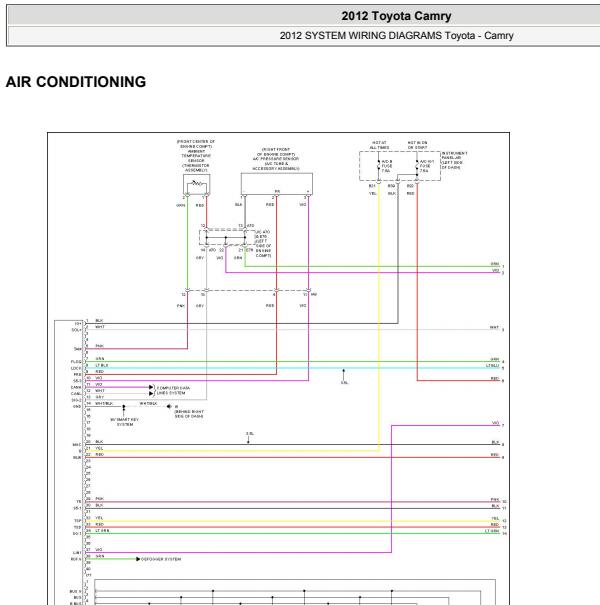Click the Ambient Temperature Sensor label
The image size is (600, 605).
pos(196,156)
